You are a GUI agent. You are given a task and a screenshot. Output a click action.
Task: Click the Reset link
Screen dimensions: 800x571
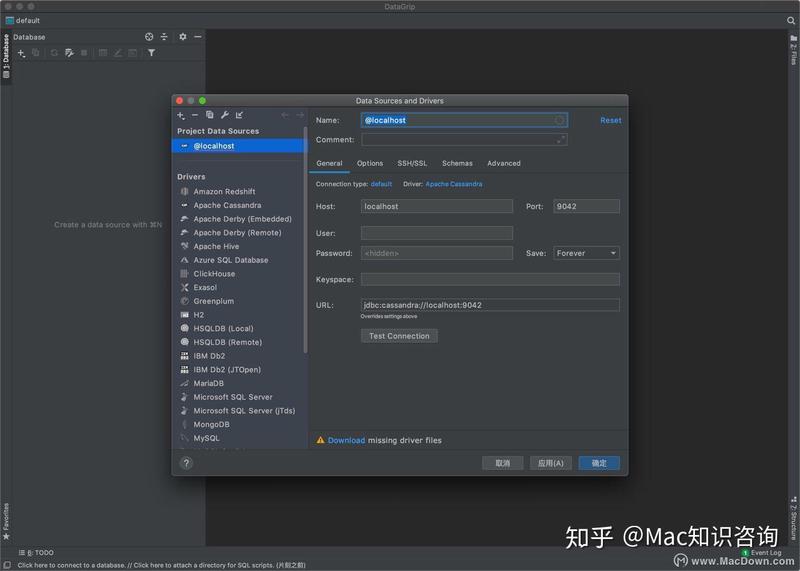[611, 120]
